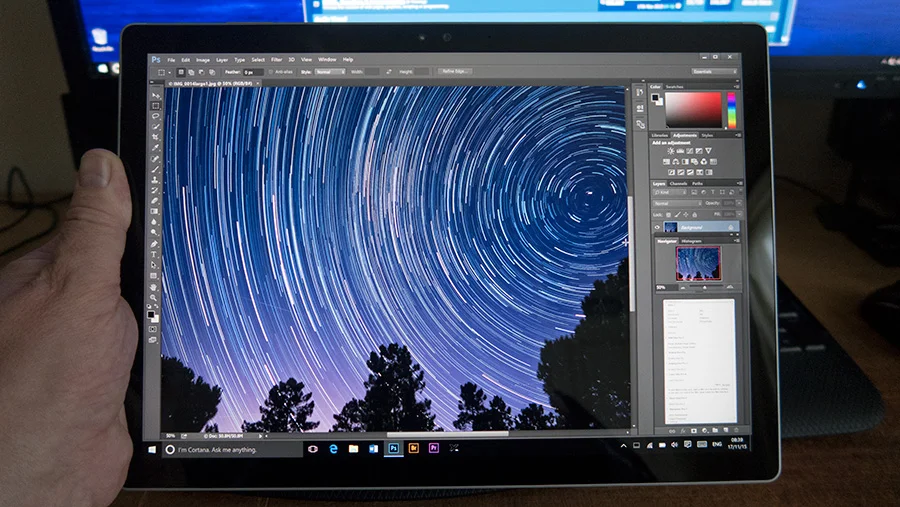Open the Window menu
This screenshot has width=900, height=507.
pos(327,59)
